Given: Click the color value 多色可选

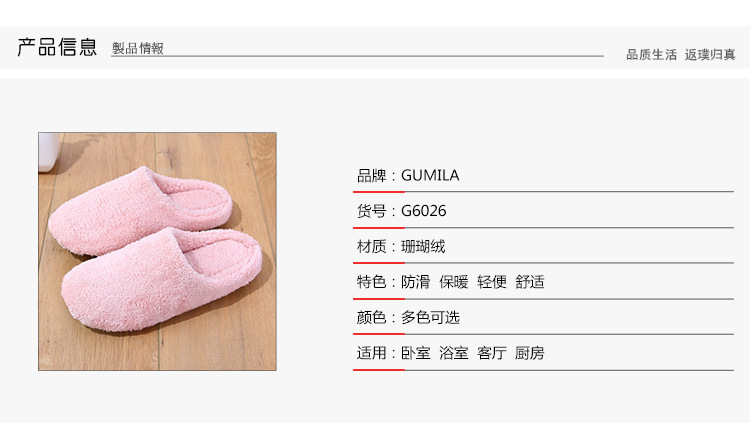Looking at the screenshot, I should (x=430, y=317).
